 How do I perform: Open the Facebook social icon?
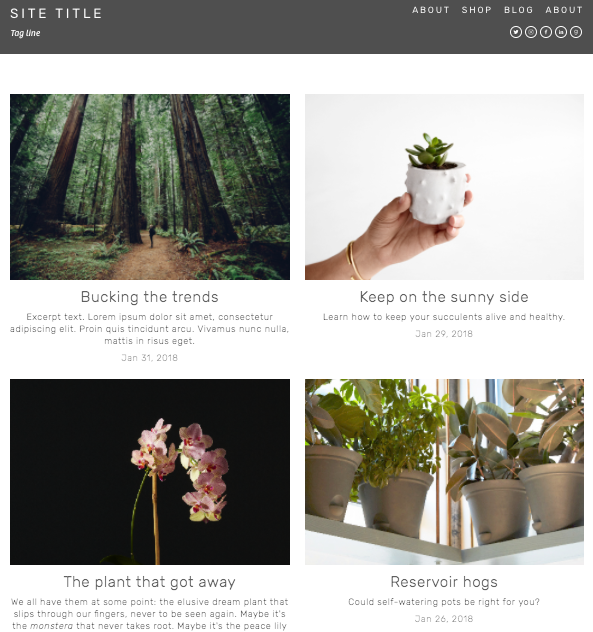[x=546, y=32]
